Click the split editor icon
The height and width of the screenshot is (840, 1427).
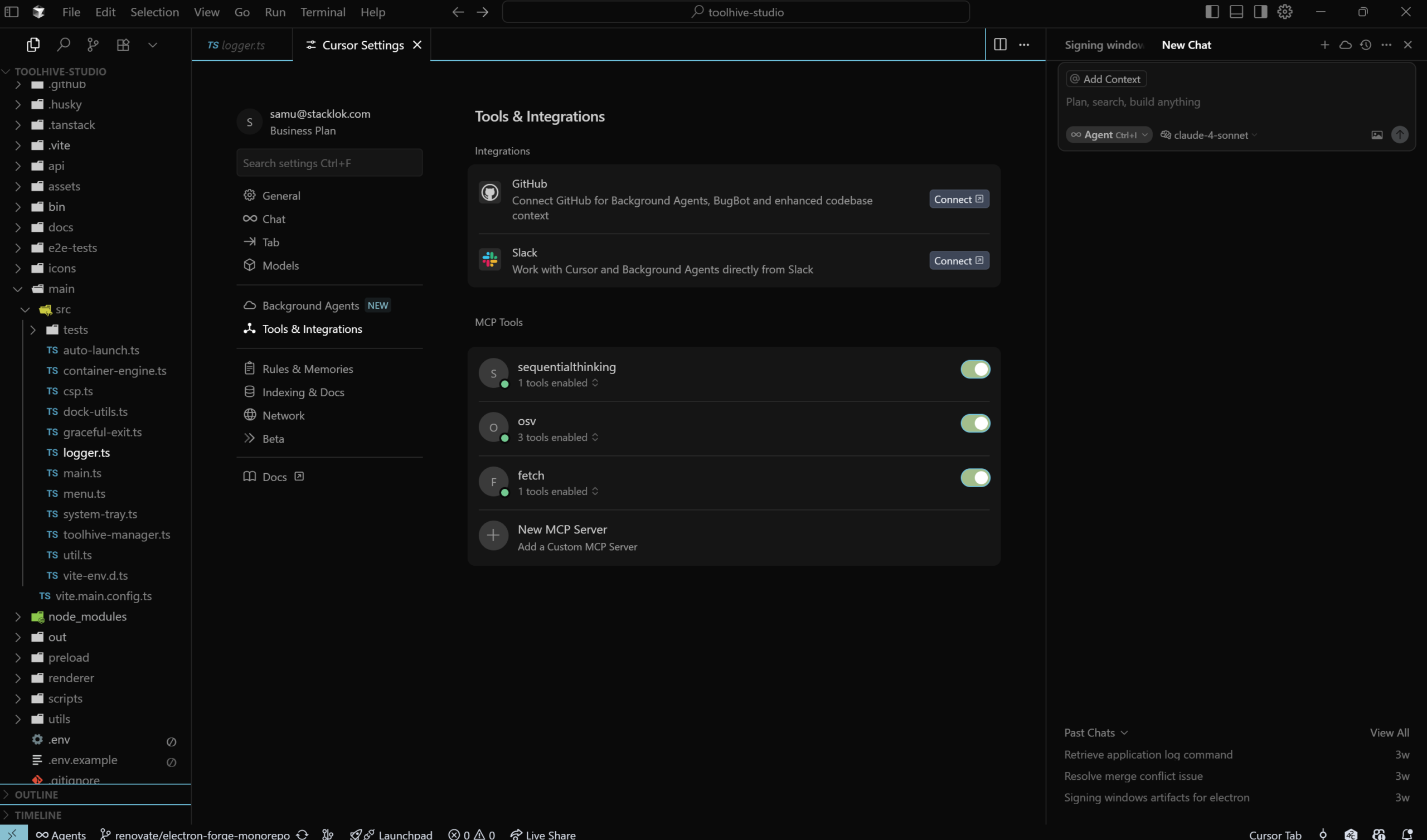[1000, 45]
